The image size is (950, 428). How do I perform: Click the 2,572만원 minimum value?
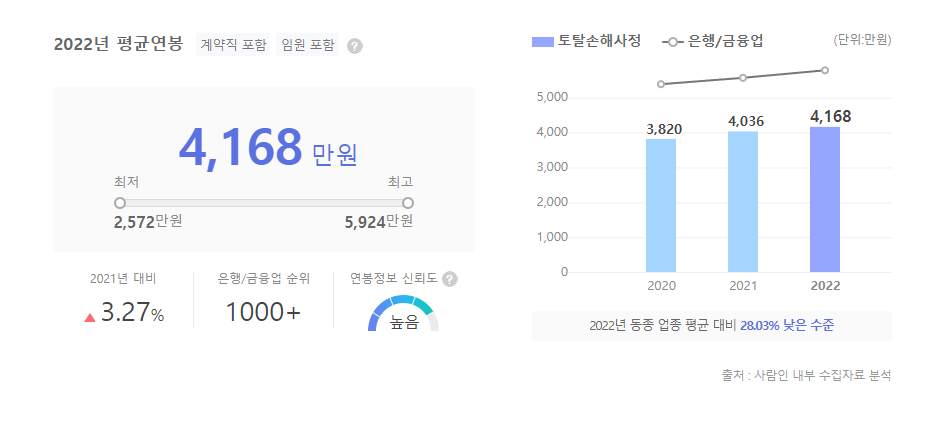pyautogui.click(x=148, y=222)
